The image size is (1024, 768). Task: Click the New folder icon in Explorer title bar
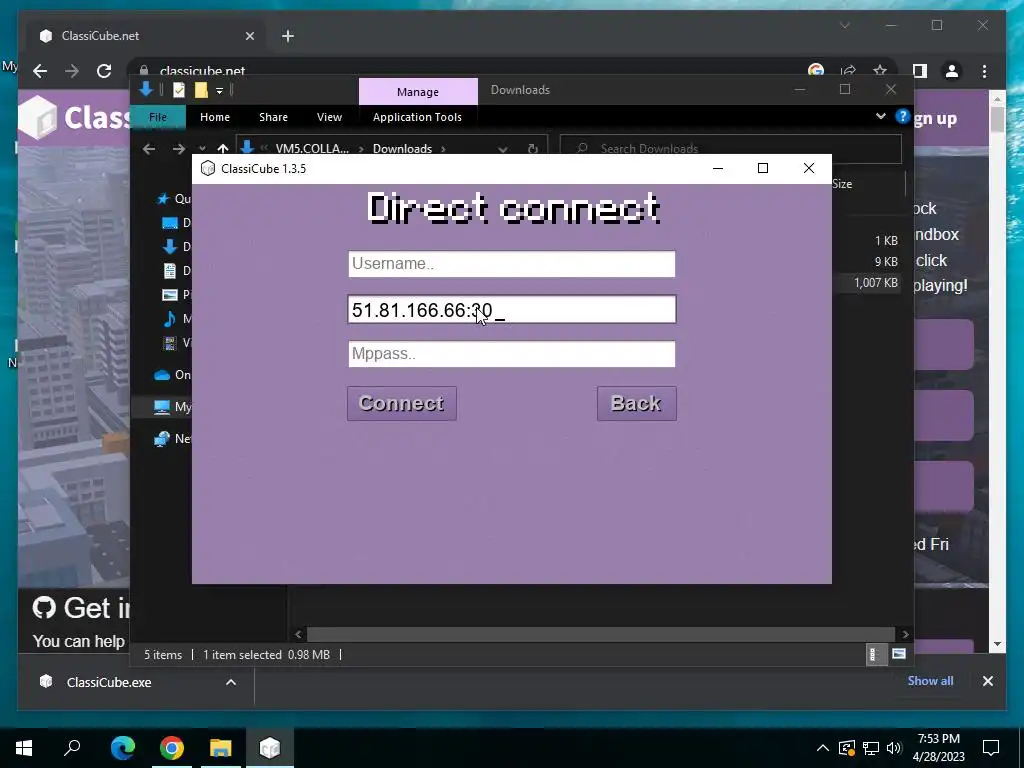tap(200, 90)
